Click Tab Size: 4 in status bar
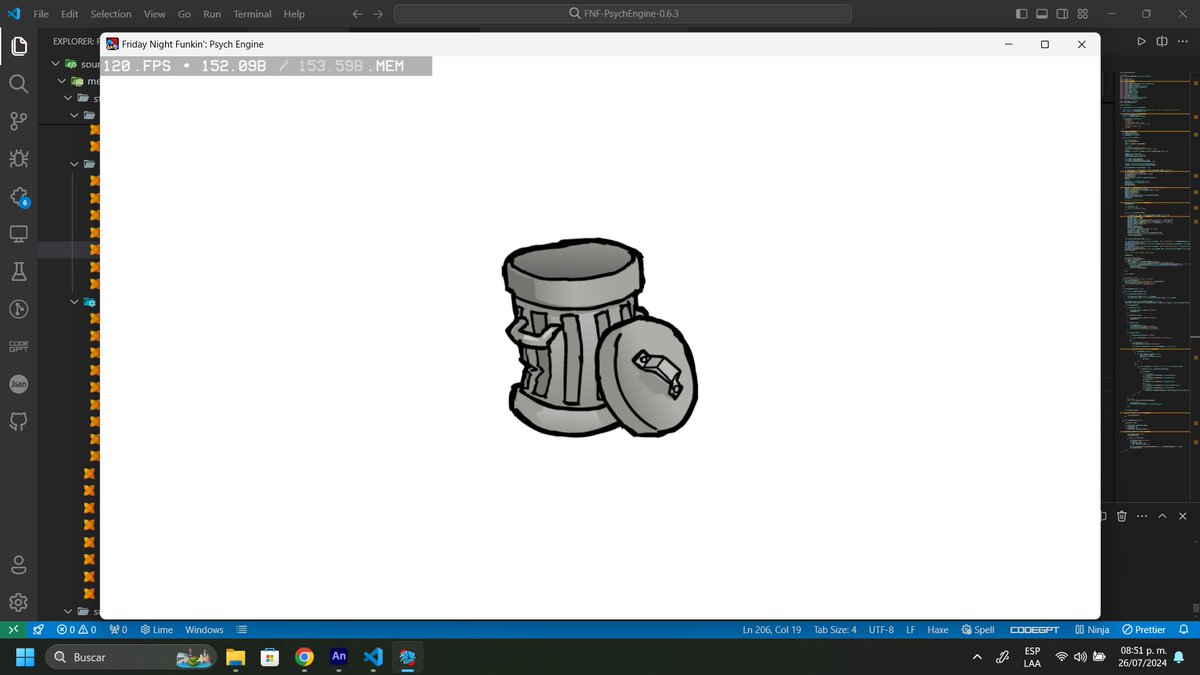 [835, 630]
